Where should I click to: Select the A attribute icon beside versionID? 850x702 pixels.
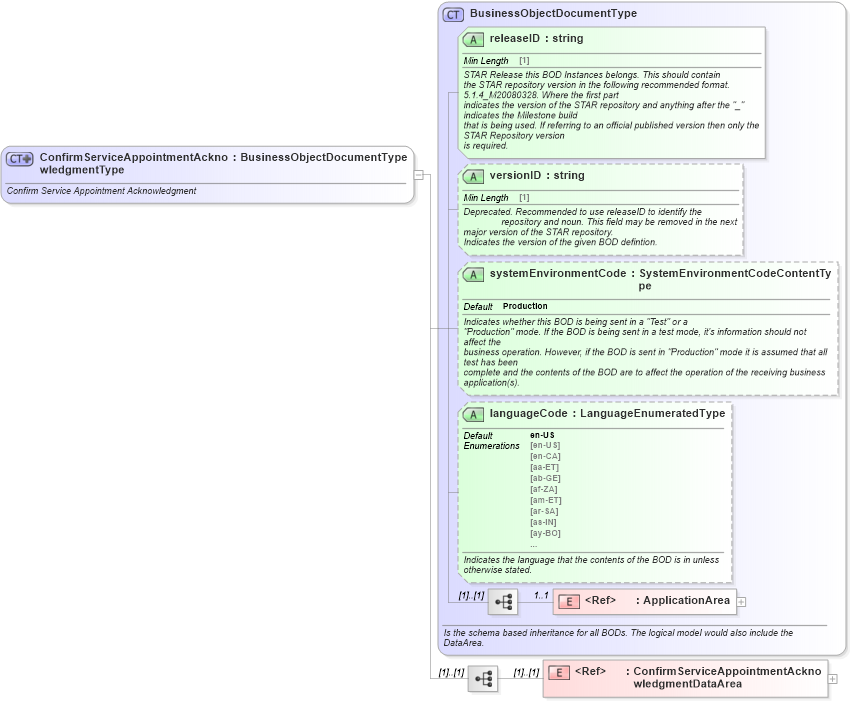click(x=471, y=176)
